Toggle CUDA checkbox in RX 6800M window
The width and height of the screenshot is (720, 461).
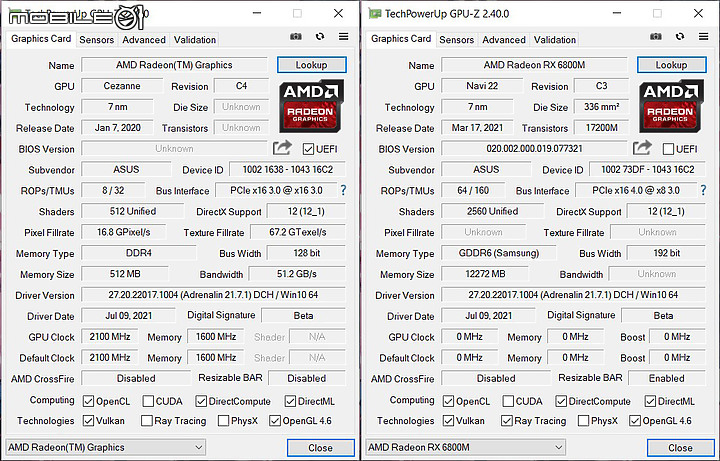(x=508, y=401)
